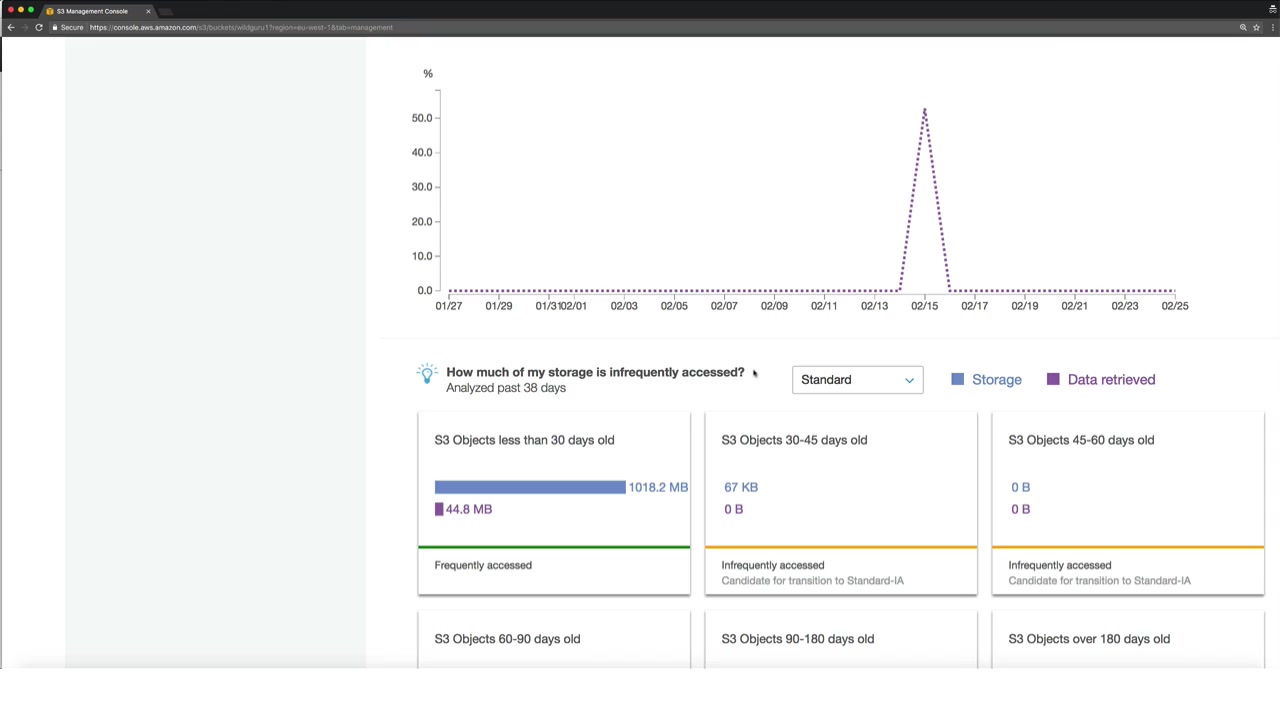Reload the S3 console page
The width and height of the screenshot is (1280, 720).
[38, 27]
